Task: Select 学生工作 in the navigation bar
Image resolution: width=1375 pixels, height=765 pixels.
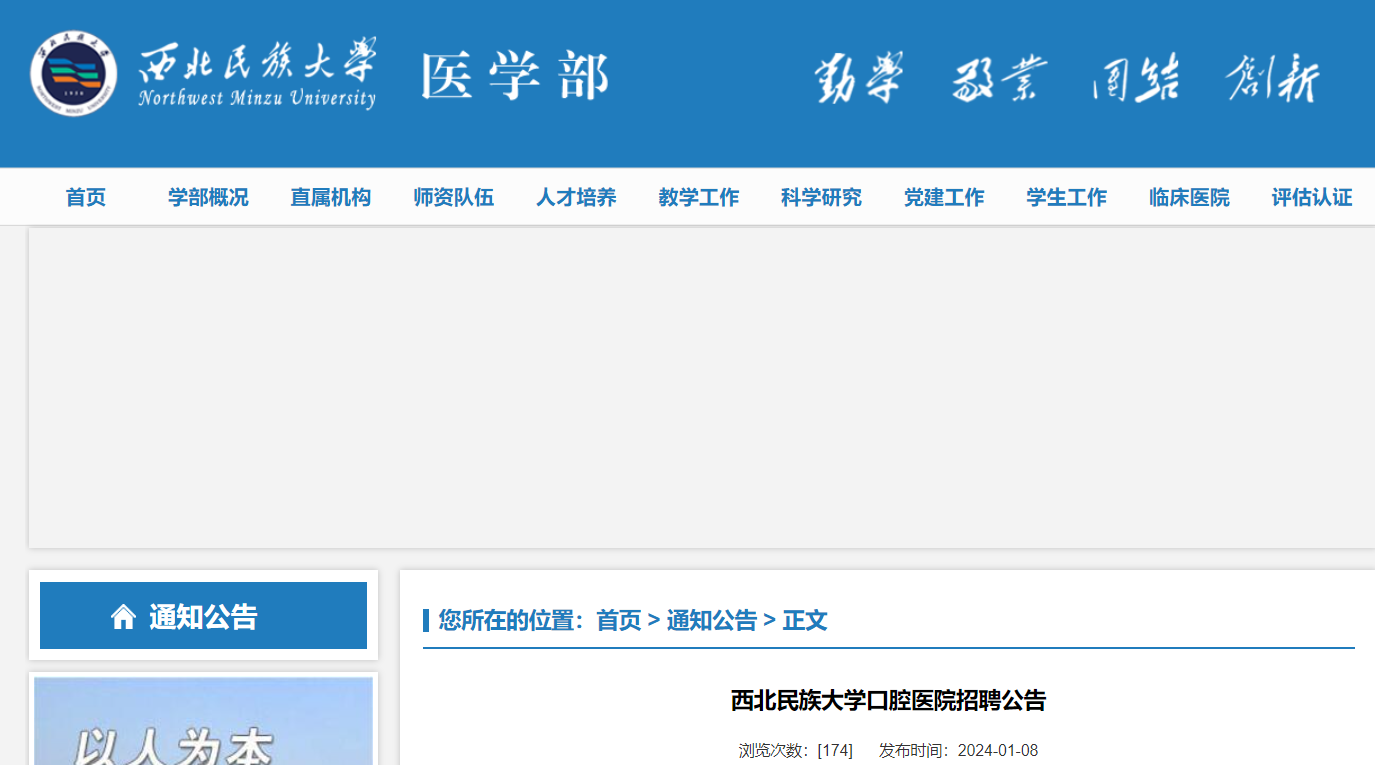Action: pos(1067,197)
